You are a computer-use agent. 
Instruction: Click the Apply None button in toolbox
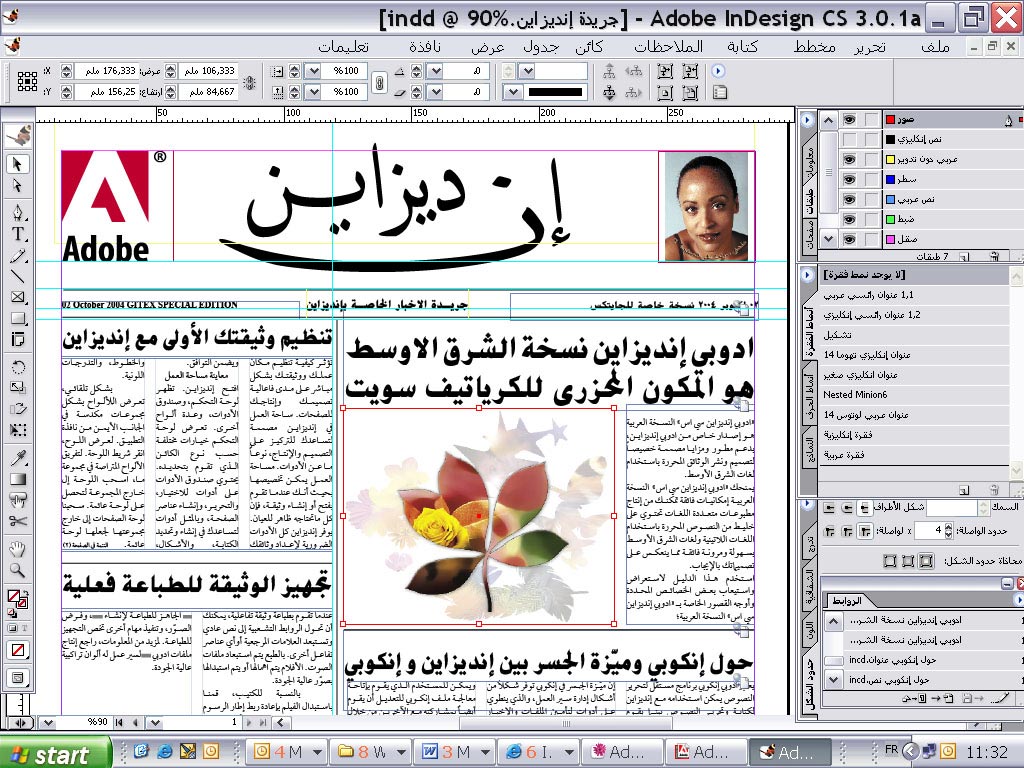point(18,650)
